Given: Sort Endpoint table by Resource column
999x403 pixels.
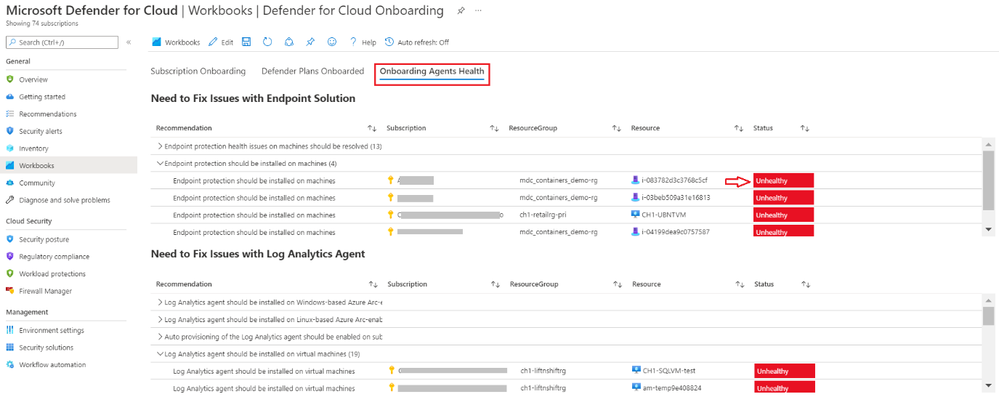Looking at the screenshot, I should (x=738, y=129).
